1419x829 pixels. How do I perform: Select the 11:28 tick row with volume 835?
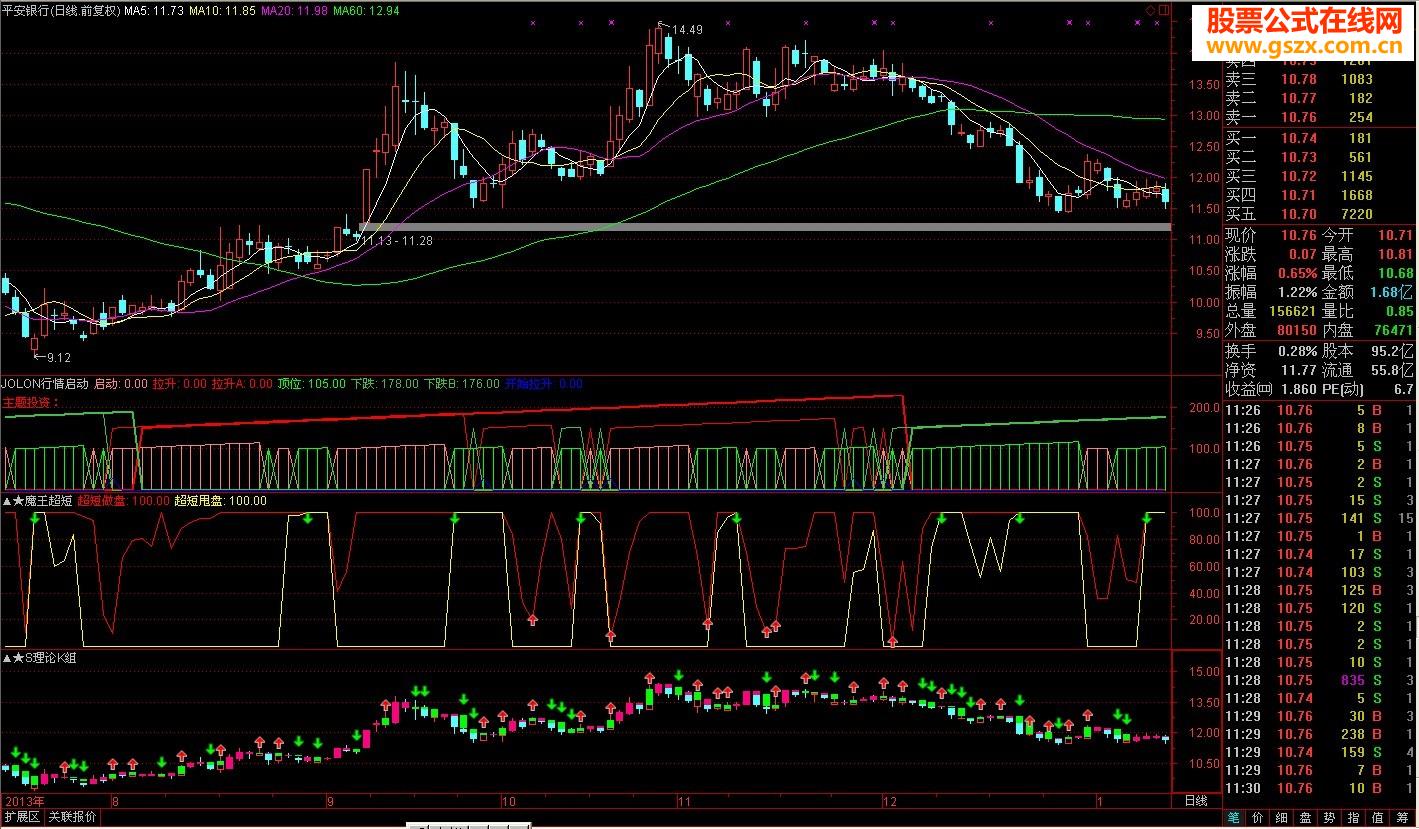[x=1320, y=680]
